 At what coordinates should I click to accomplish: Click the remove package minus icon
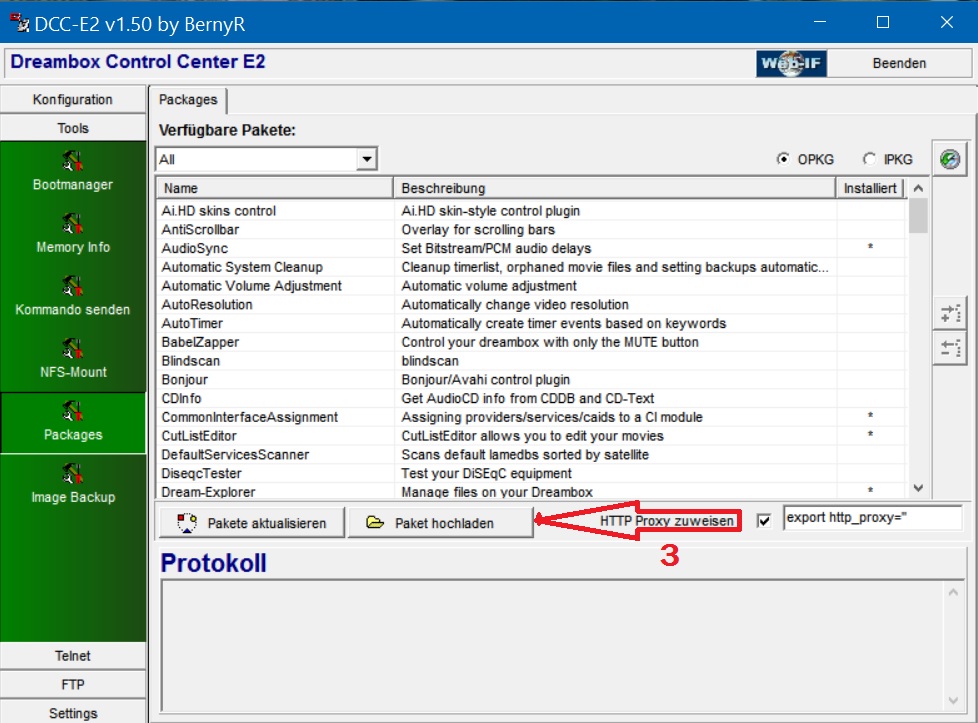point(950,347)
